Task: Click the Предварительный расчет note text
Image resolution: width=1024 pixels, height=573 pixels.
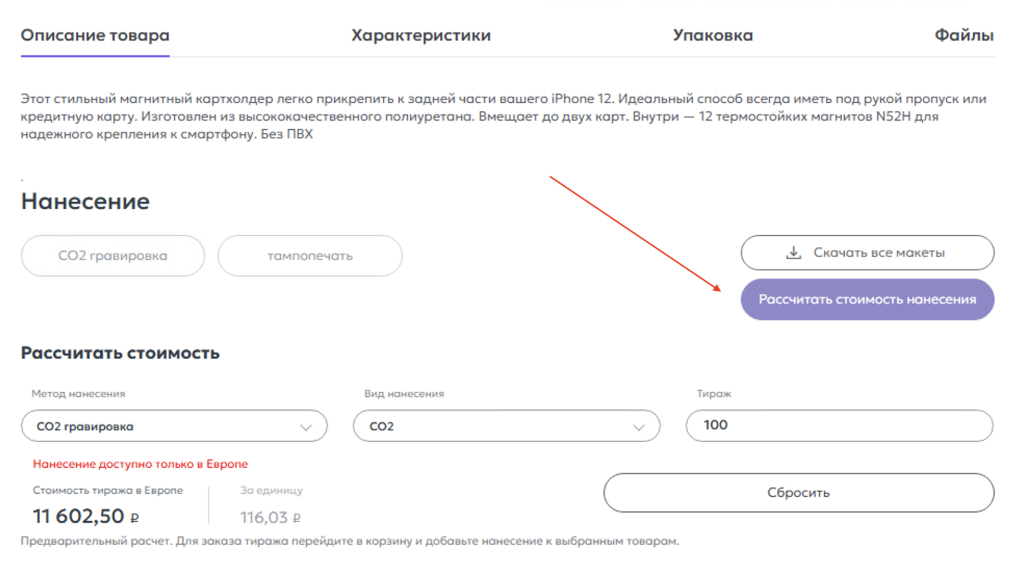Action: coord(350,541)
